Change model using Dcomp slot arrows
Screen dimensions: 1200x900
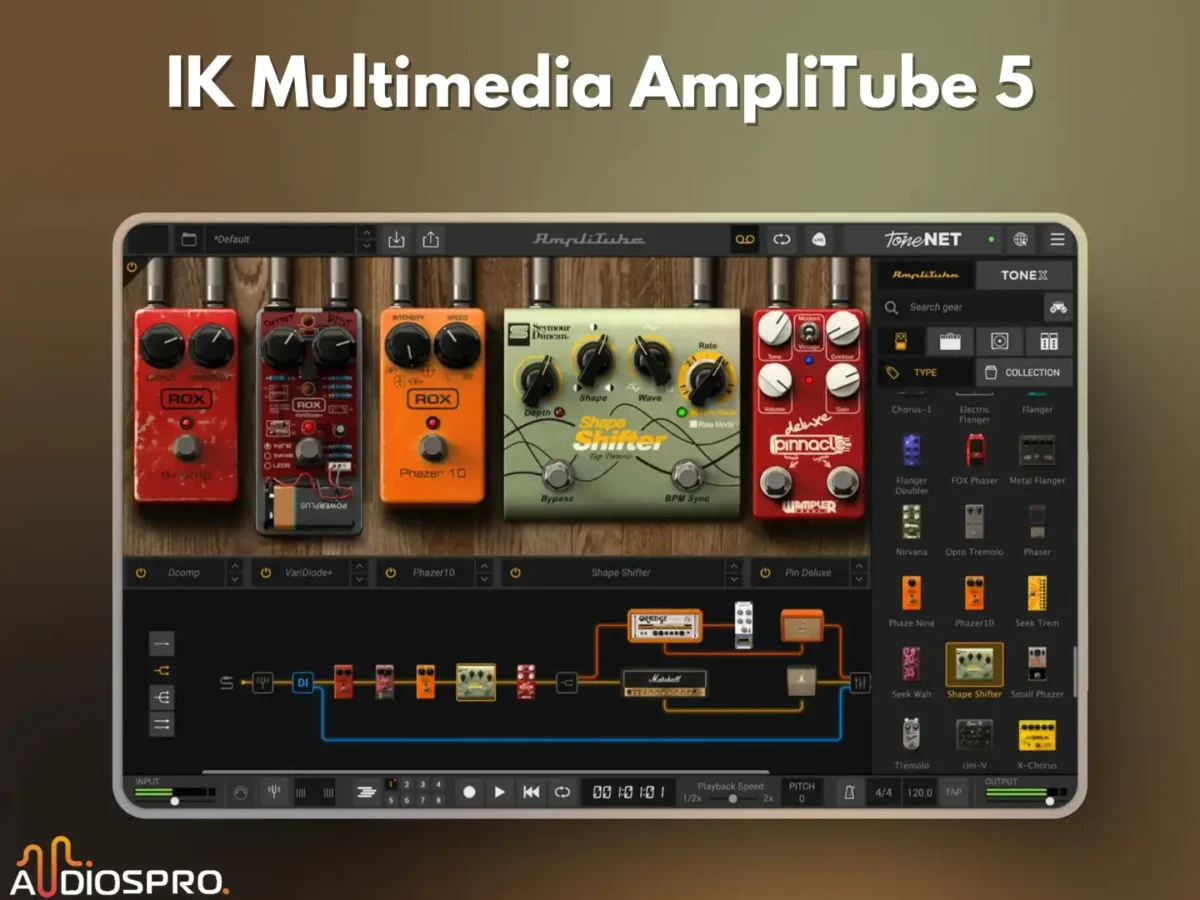234,573
